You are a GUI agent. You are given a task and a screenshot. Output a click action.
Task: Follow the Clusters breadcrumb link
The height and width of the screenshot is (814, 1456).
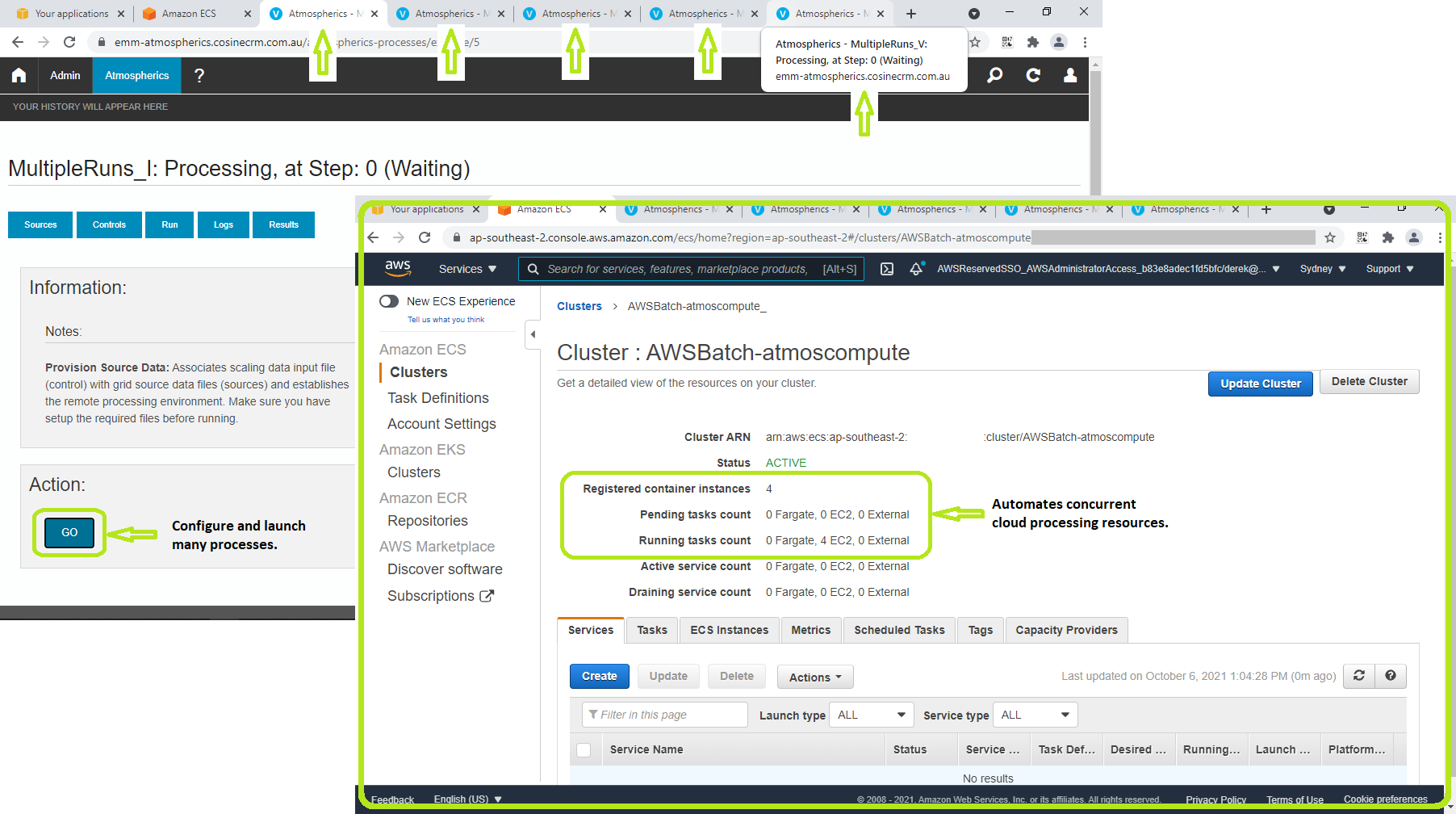pyautogui.click(x=579, y=306)
